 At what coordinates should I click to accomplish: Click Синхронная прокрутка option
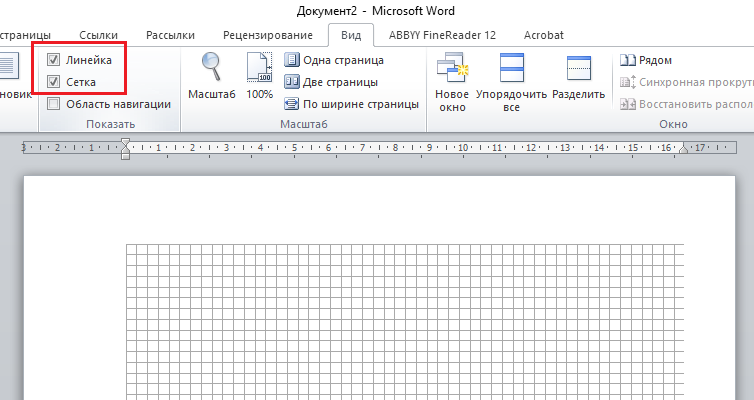coord(687,82)
